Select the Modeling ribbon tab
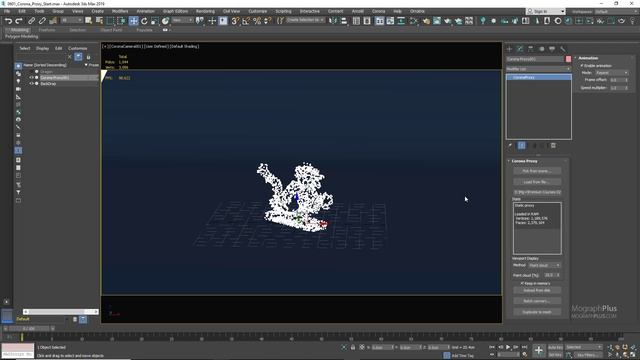 (x=19, y=30)
